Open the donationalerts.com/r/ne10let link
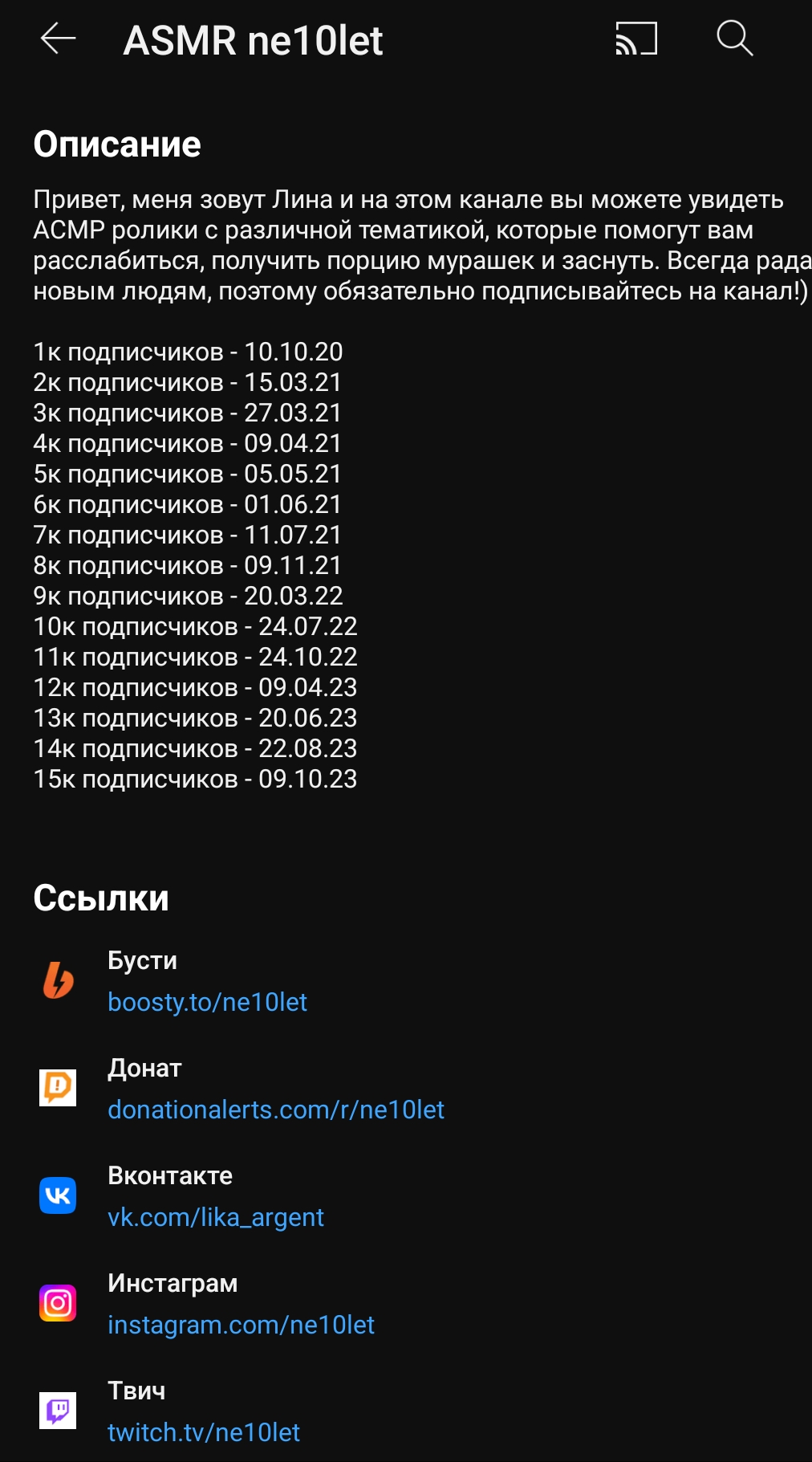The image size is (812, 1462). (276, 1110)
